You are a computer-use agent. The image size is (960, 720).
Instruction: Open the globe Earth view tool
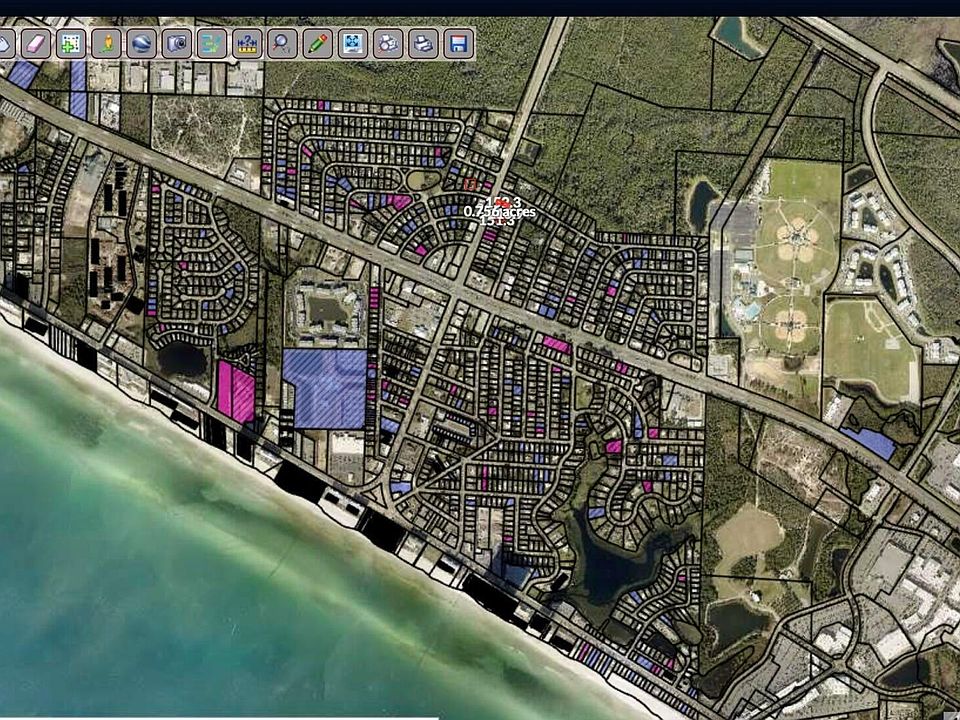[141, 43]
